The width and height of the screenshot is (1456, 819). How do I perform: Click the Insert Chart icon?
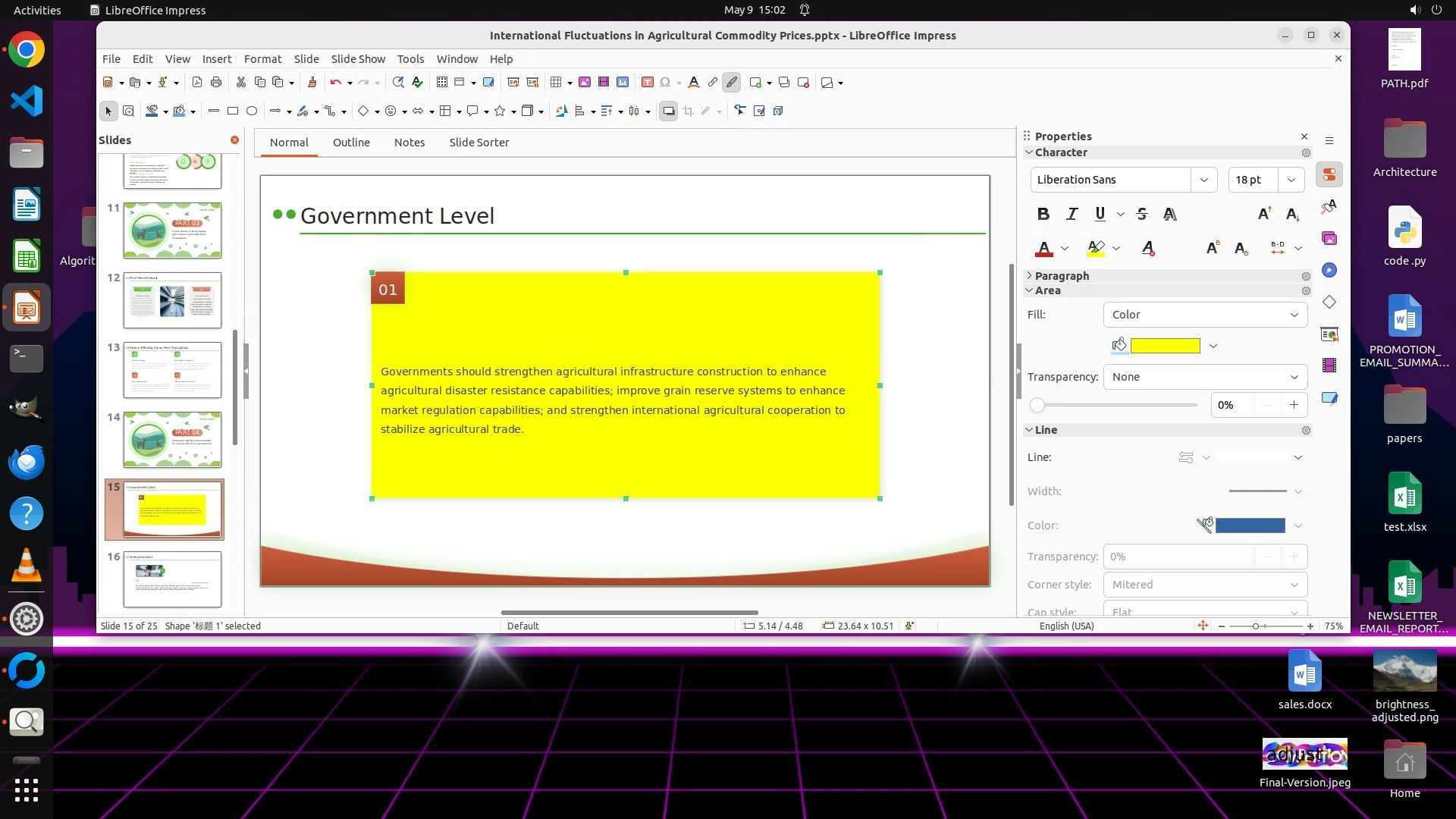(x=623, y=83)
